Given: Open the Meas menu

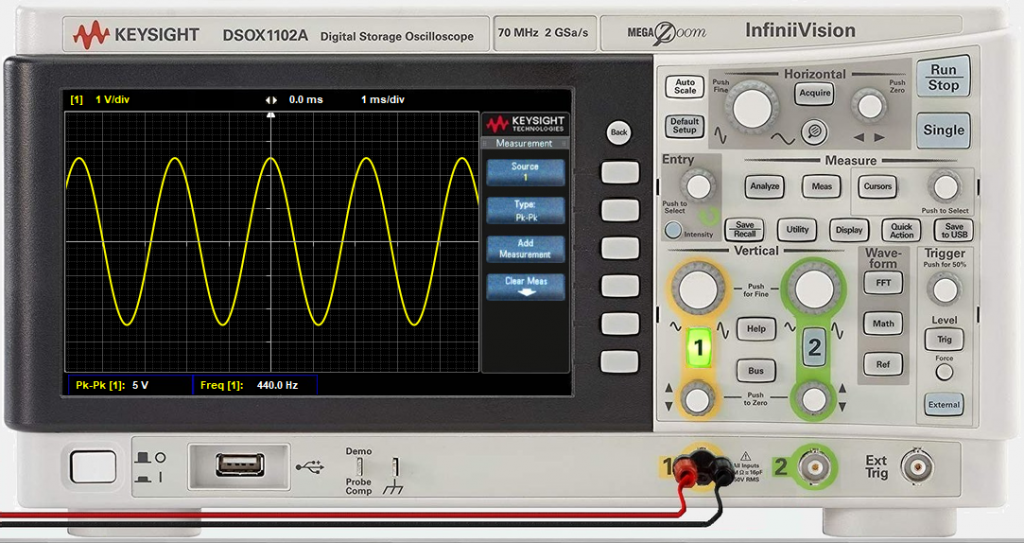Looking at the screenshot, I should (x=821, y=186).
